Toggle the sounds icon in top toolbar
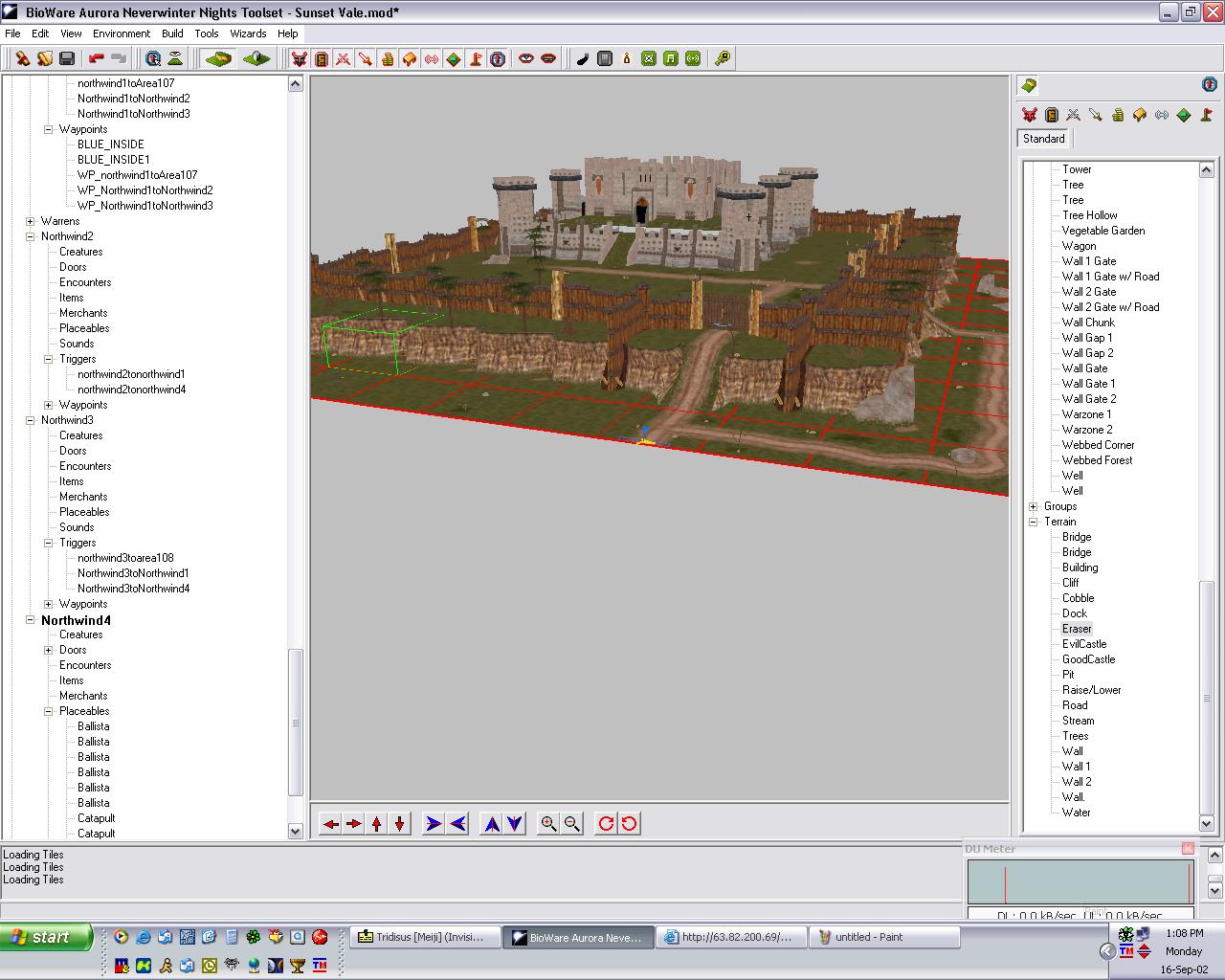This screenshot has height=980, width=1225. click(x=432, y=58)
